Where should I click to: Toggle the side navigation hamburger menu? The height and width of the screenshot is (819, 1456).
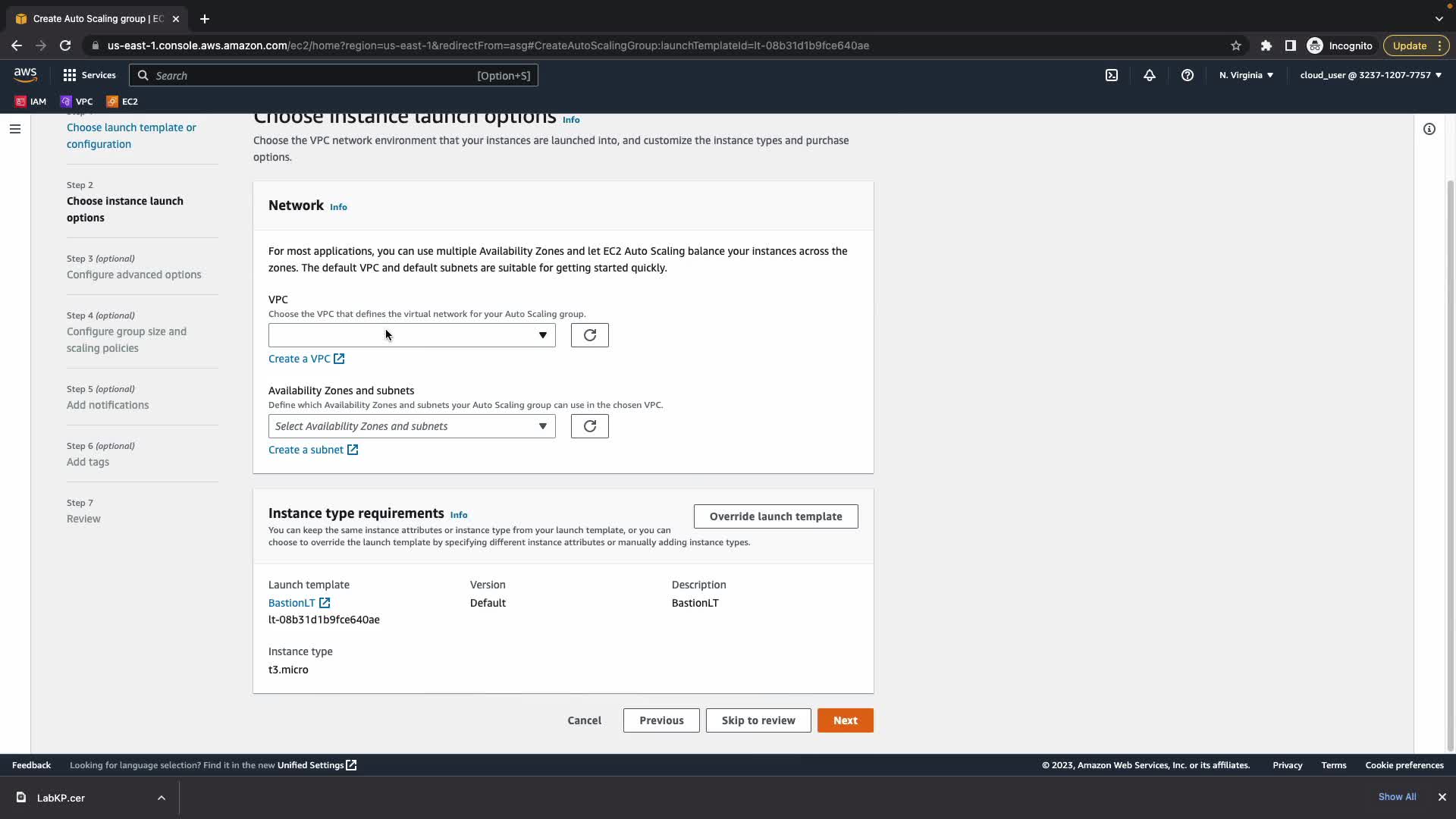[14, 129]
